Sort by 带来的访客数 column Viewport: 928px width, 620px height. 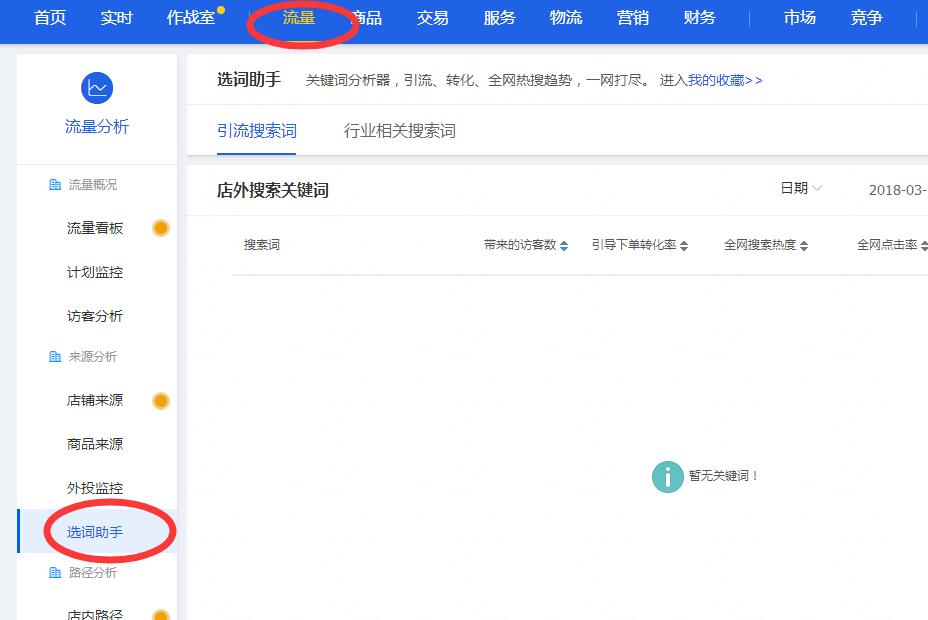coord(564,246)
